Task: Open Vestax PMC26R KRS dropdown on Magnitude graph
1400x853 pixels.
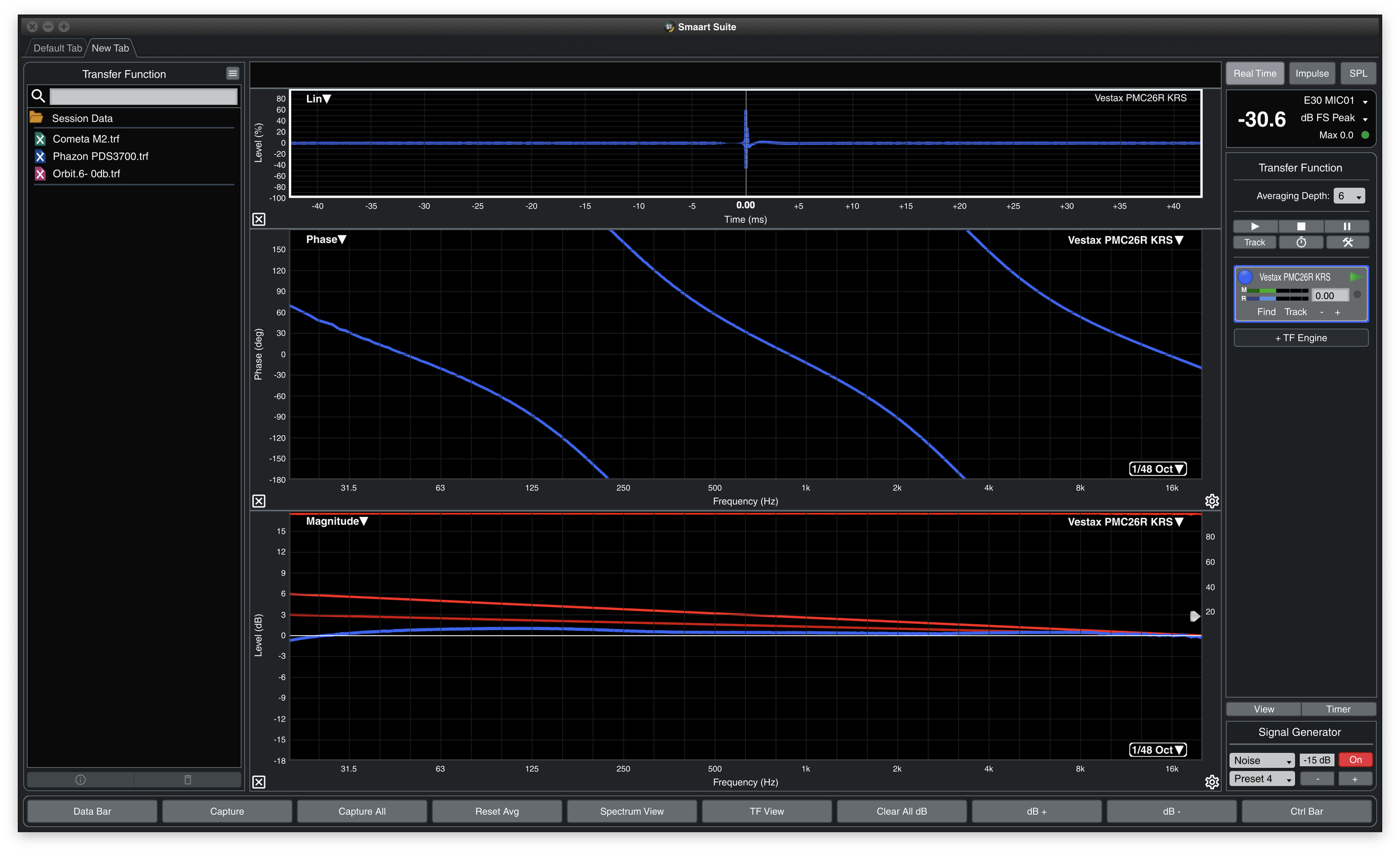Action: [x=1126, y=521]
